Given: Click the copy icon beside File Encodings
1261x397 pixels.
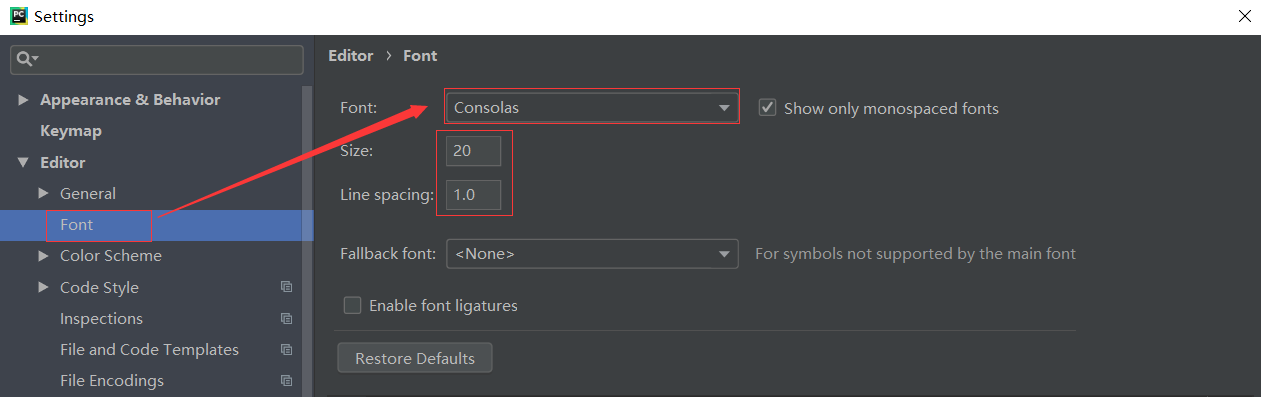Looking at the screenshot, I should (287, 380).
